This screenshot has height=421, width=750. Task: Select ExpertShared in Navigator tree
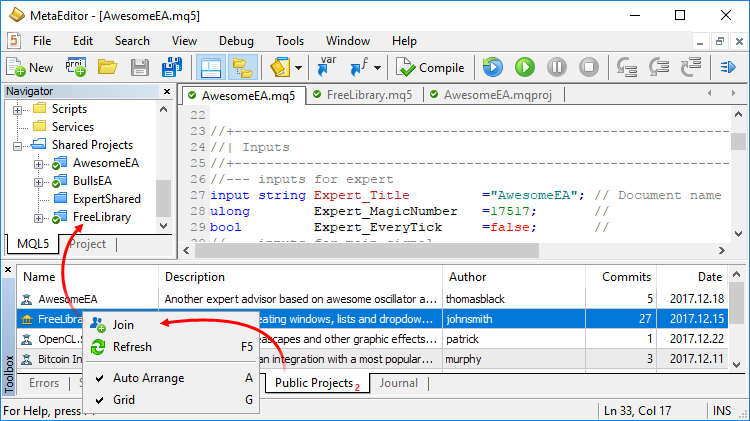pos(107,199)
